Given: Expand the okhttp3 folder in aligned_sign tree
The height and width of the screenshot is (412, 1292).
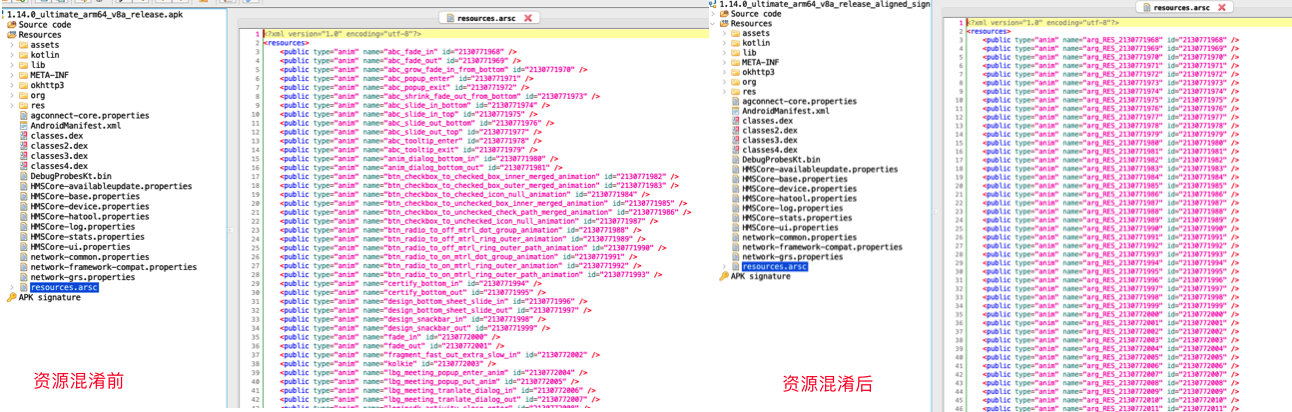Looking at the screenshot, I should click(x=724, y=72).
